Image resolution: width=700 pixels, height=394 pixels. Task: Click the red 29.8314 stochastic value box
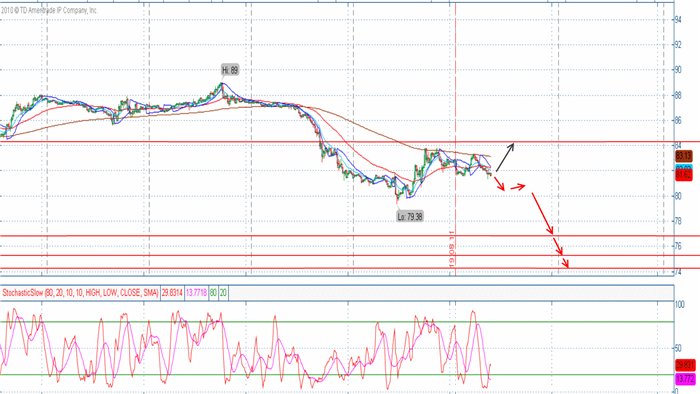pos(172,293)
